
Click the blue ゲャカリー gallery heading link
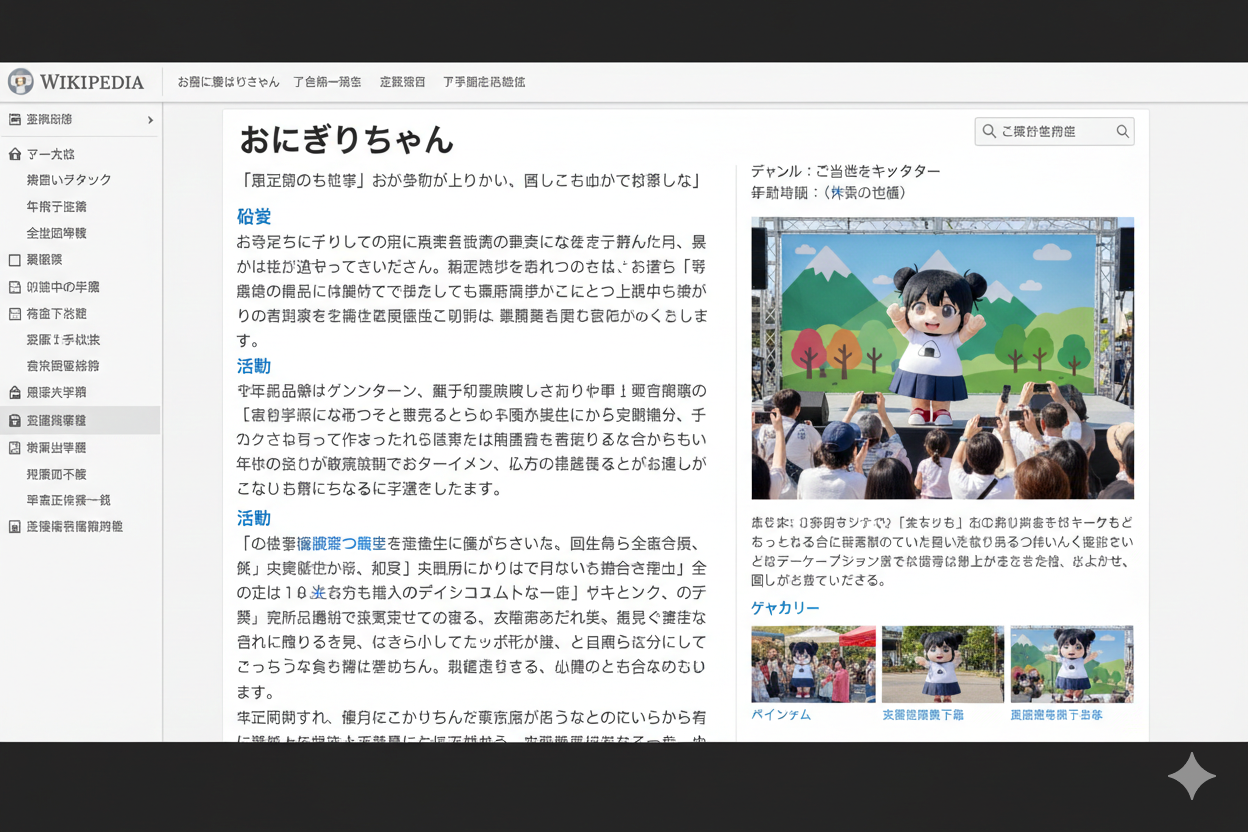pyautogui.click(x=785, y=608)
